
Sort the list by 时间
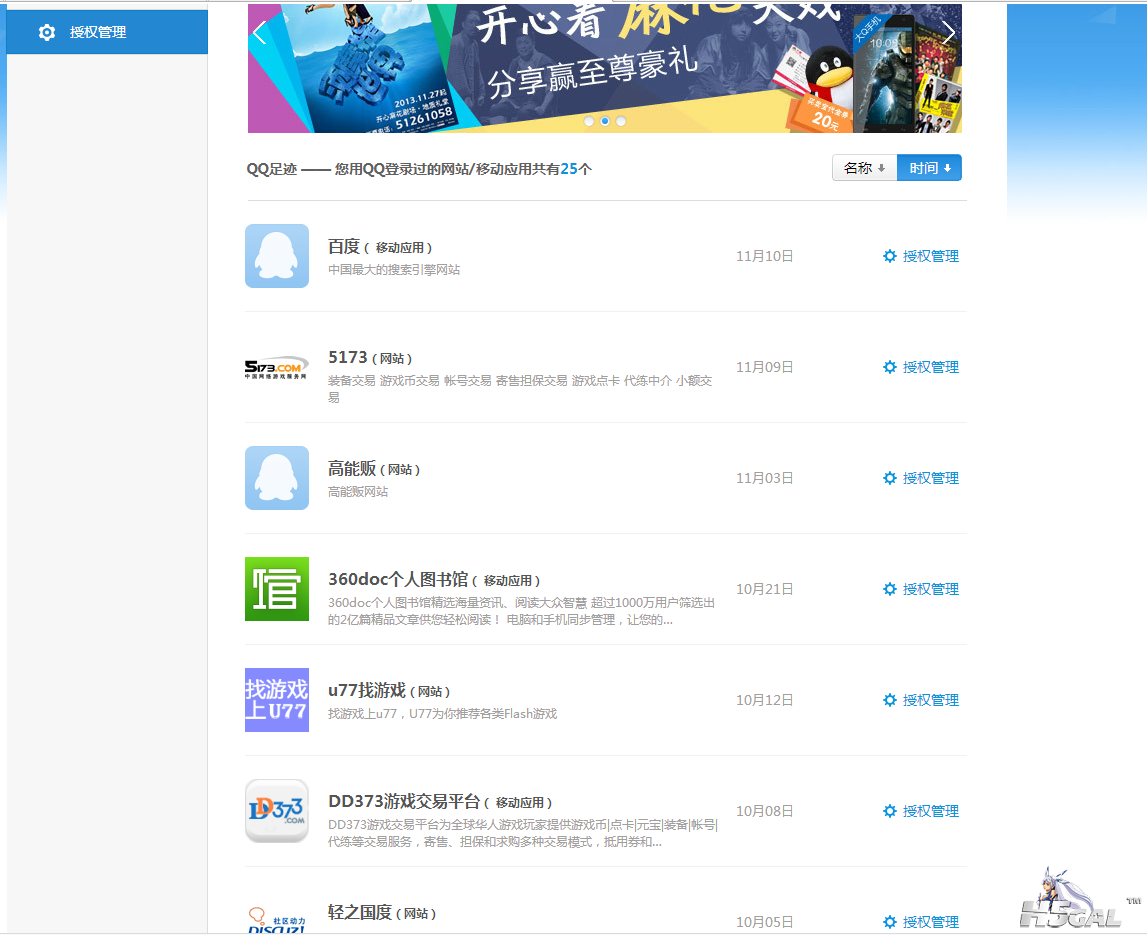(x=930, y=168)
